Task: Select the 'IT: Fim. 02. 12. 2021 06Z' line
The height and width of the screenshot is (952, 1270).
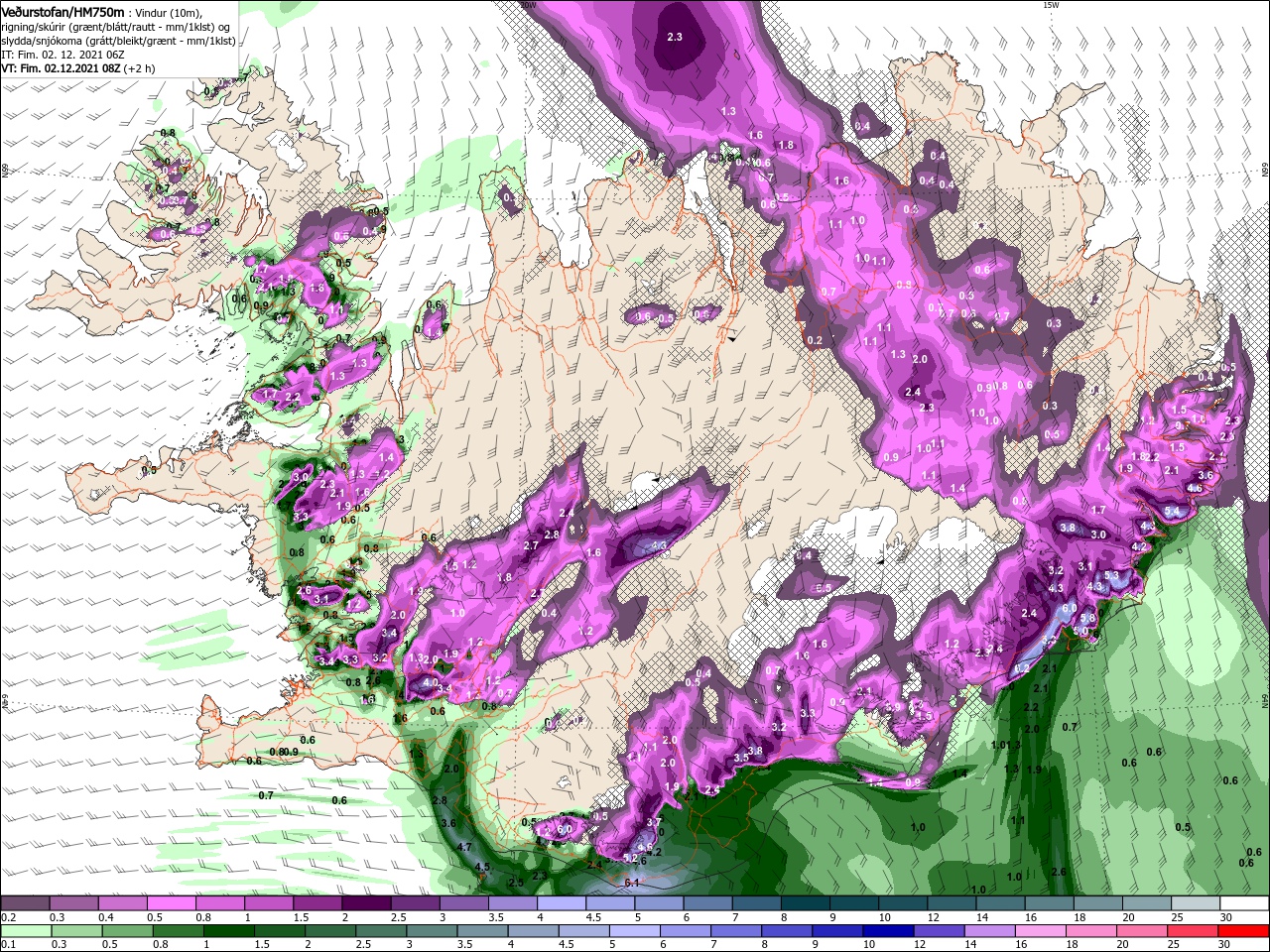Action: pos(63,55)
